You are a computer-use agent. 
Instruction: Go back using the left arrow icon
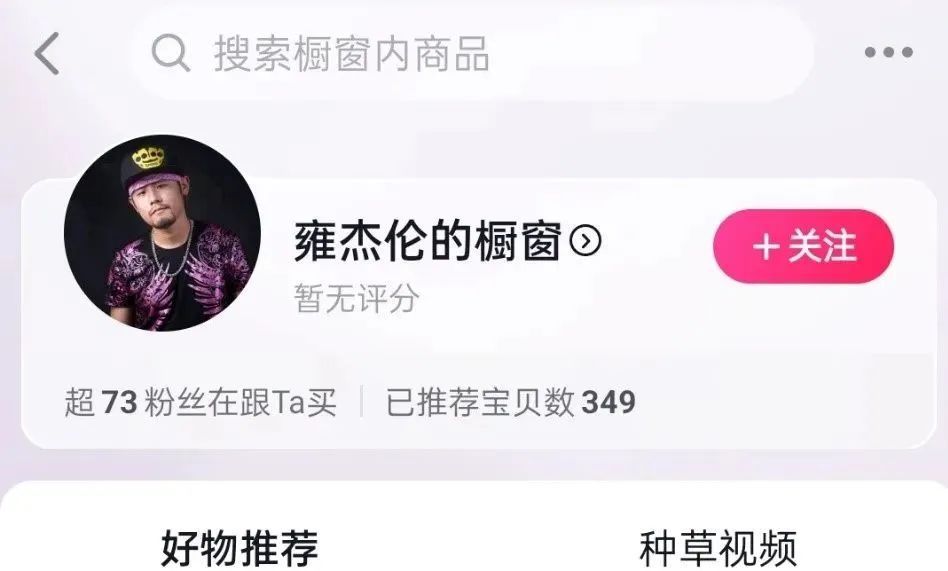click(47, 54)
